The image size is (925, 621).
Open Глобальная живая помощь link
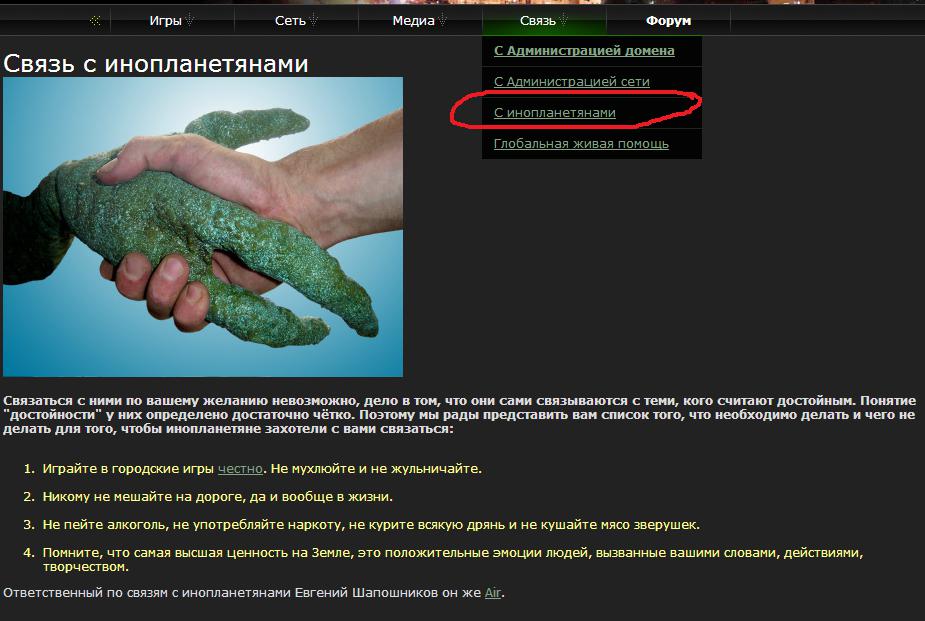pyautogui.click(x=581, y=144)
